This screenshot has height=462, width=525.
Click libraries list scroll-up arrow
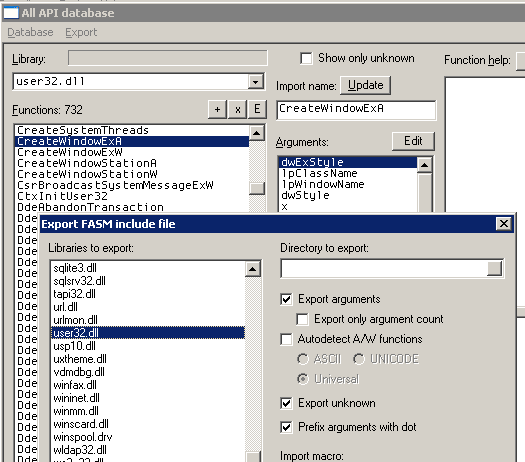(x=253, y=269)
